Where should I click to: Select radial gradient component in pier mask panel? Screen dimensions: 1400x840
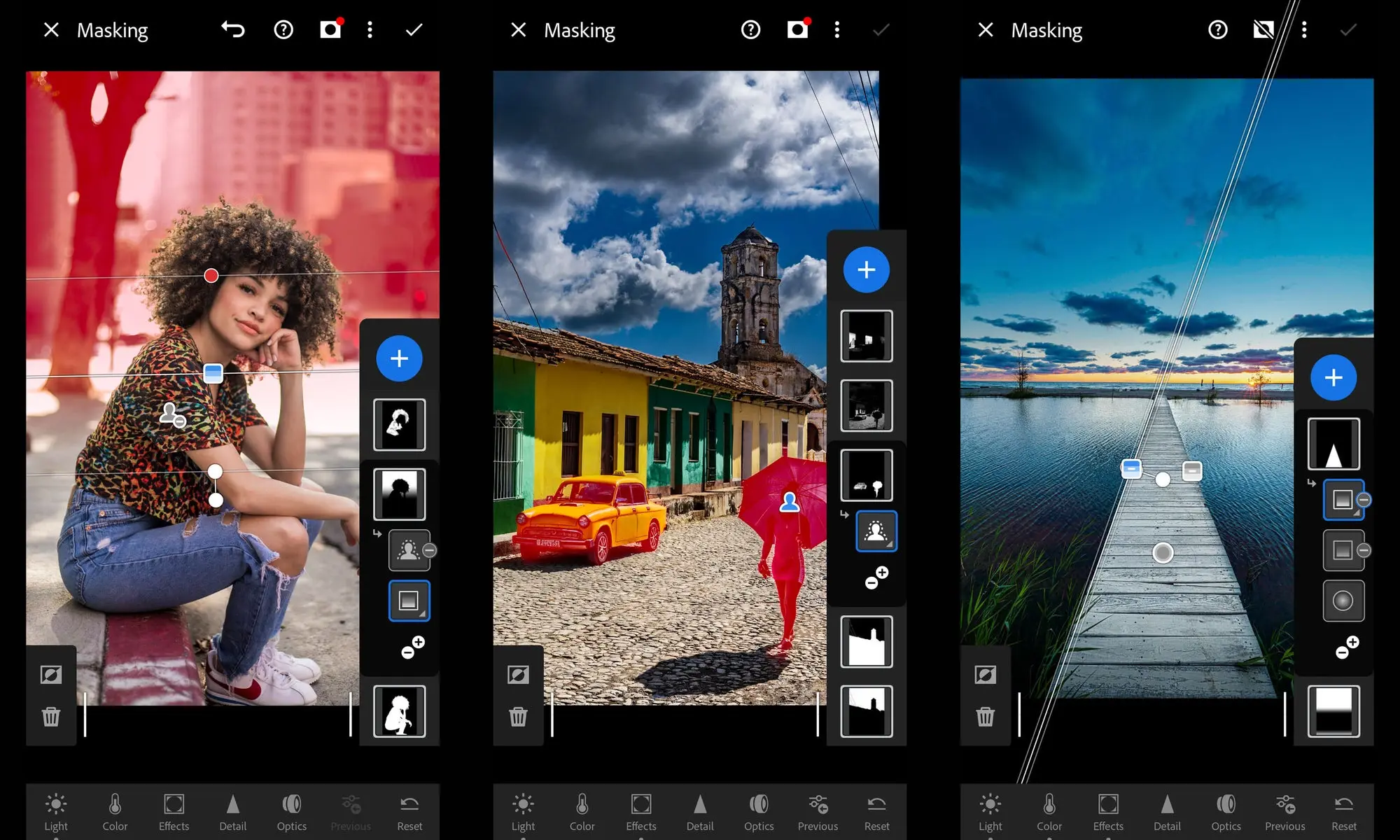pyautogui.click(x=1343, y=601)
